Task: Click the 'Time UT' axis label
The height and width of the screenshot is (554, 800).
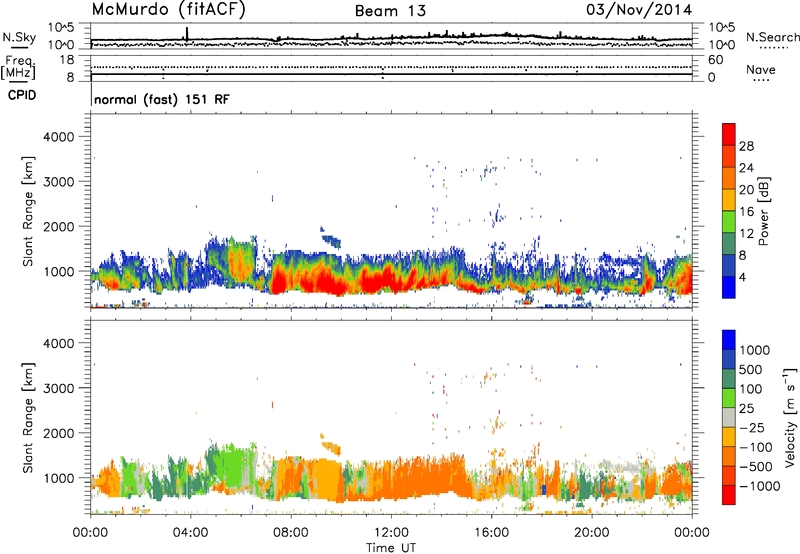Action: [391, 547]
